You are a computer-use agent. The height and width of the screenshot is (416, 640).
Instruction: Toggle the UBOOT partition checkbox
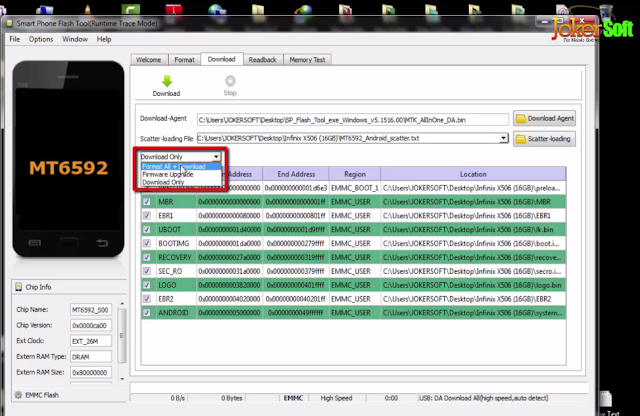(x=147, y=229)
